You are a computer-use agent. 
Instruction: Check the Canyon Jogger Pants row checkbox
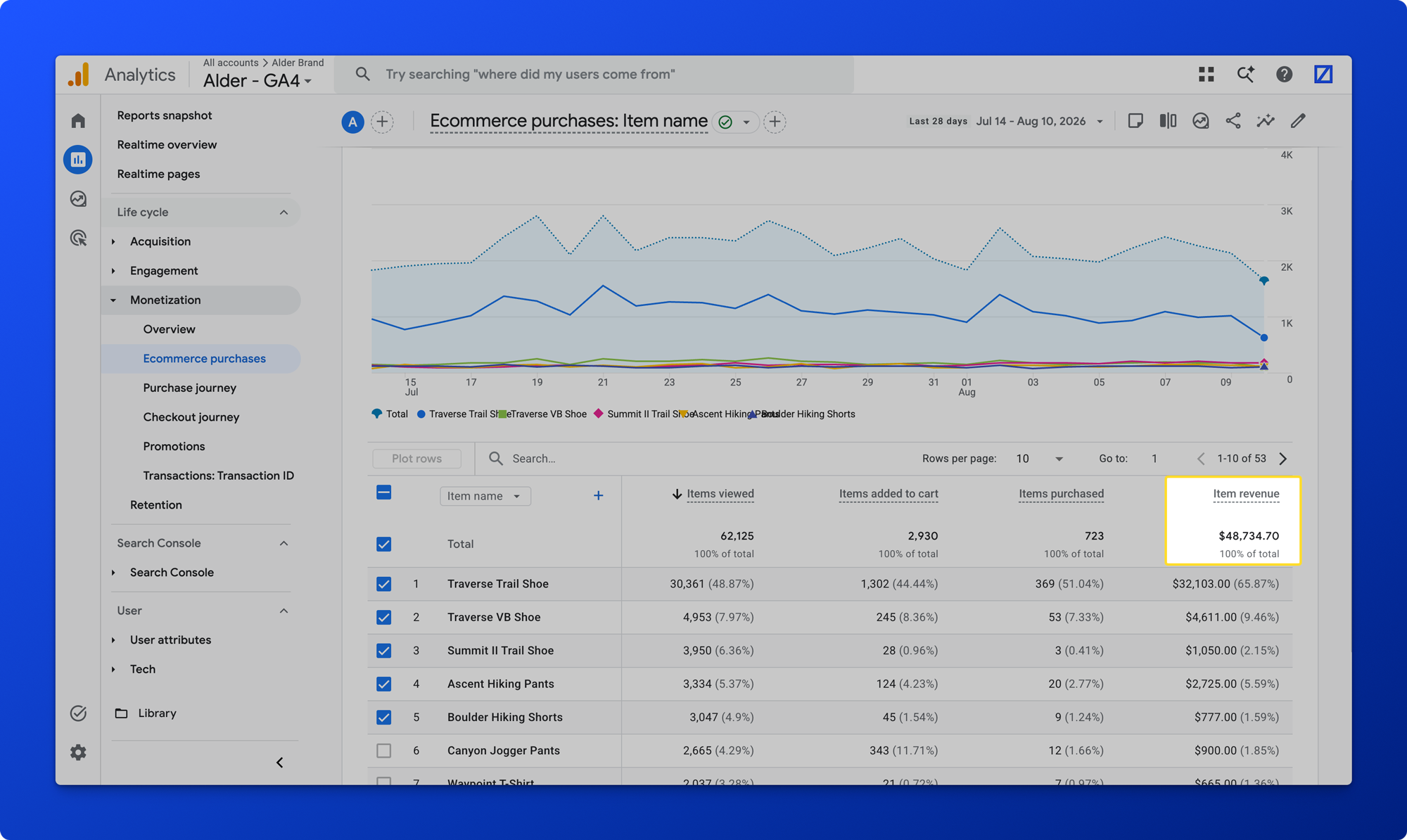[x=383, y=751]
